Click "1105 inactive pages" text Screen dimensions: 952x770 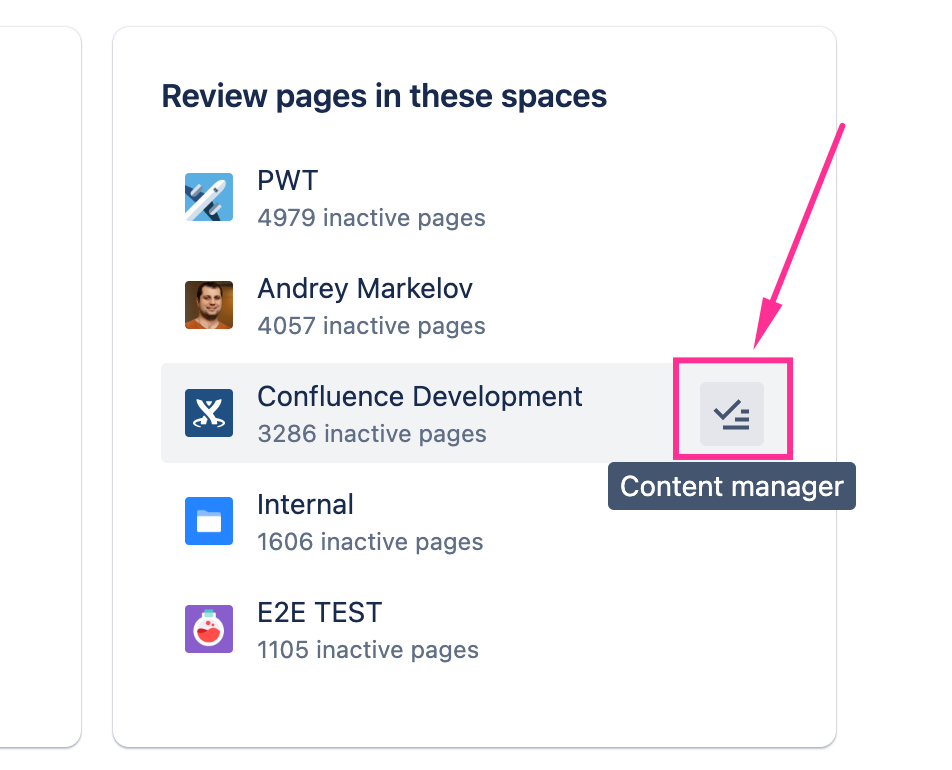click(368, 650)
